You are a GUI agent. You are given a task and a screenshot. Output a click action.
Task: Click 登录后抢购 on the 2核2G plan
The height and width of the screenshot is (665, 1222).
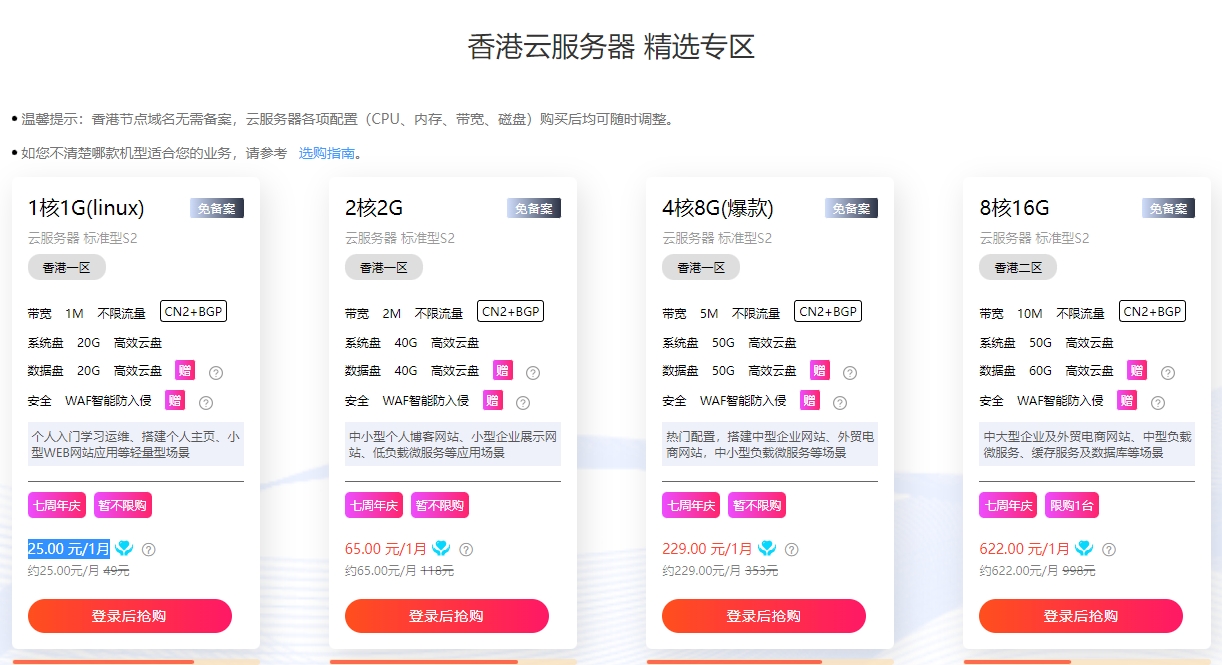[x=447, y=616]
